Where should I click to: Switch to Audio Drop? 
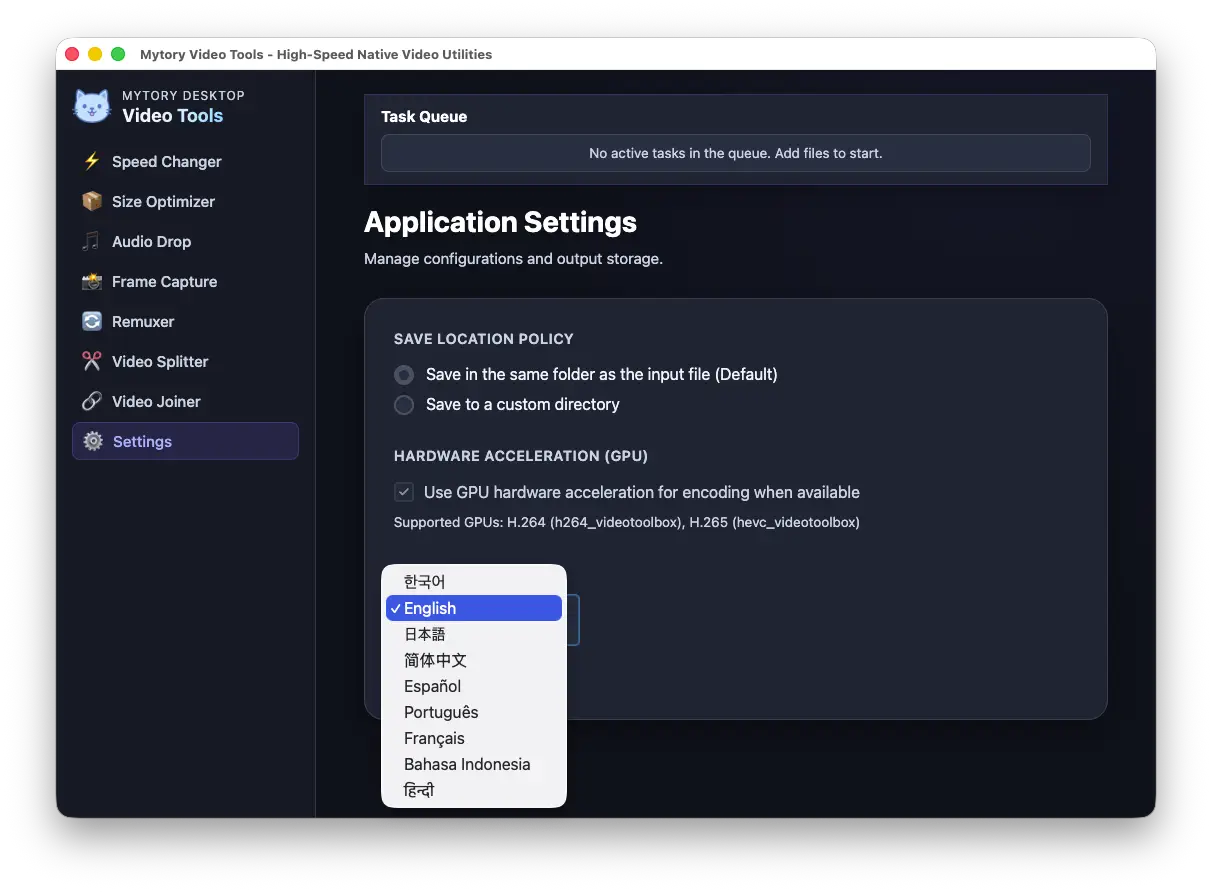185,242
